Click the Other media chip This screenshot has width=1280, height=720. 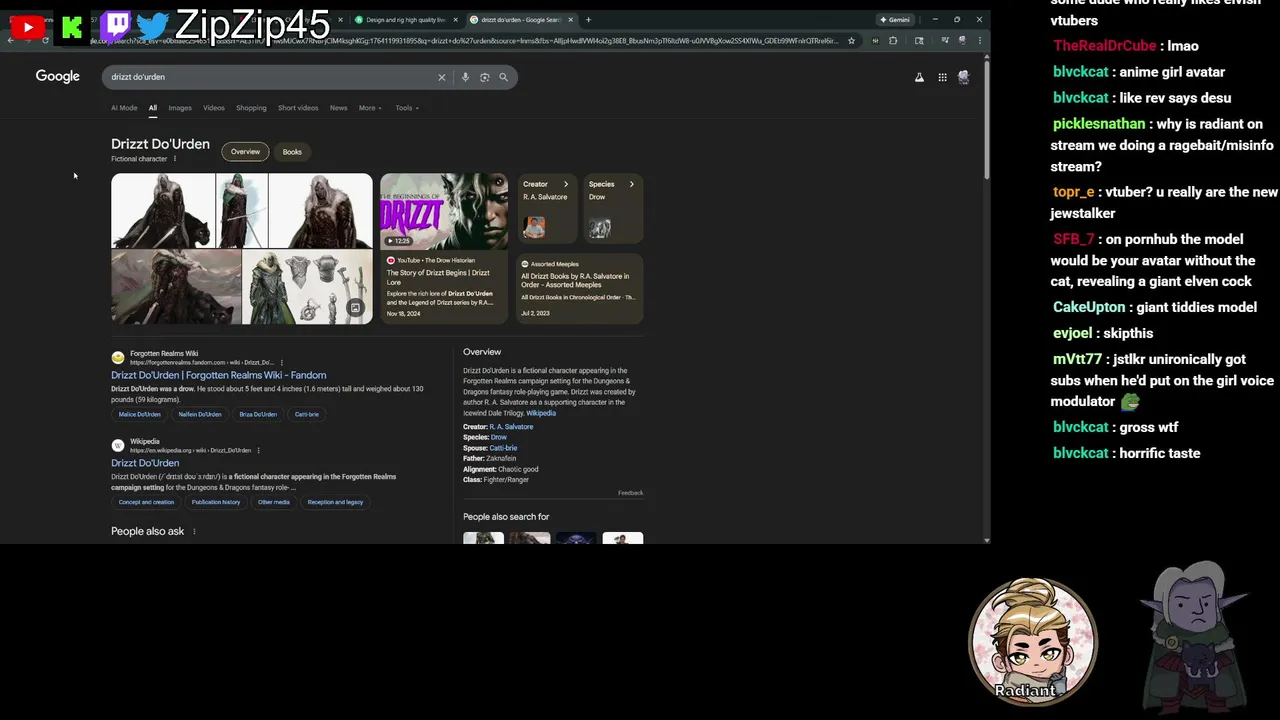click(x=274, y=502)
